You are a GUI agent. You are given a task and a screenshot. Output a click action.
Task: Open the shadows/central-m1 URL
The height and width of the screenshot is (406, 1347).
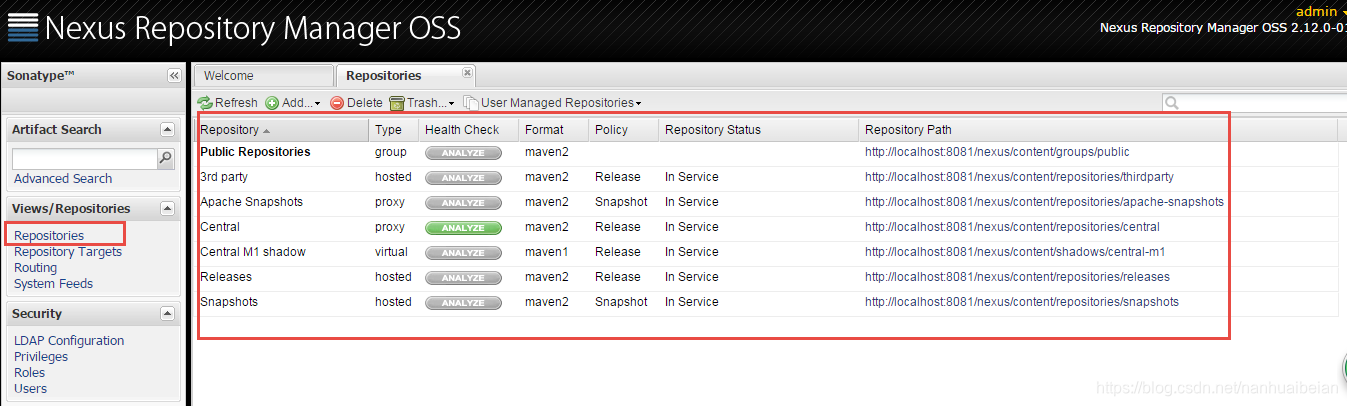click(1015, 253)
